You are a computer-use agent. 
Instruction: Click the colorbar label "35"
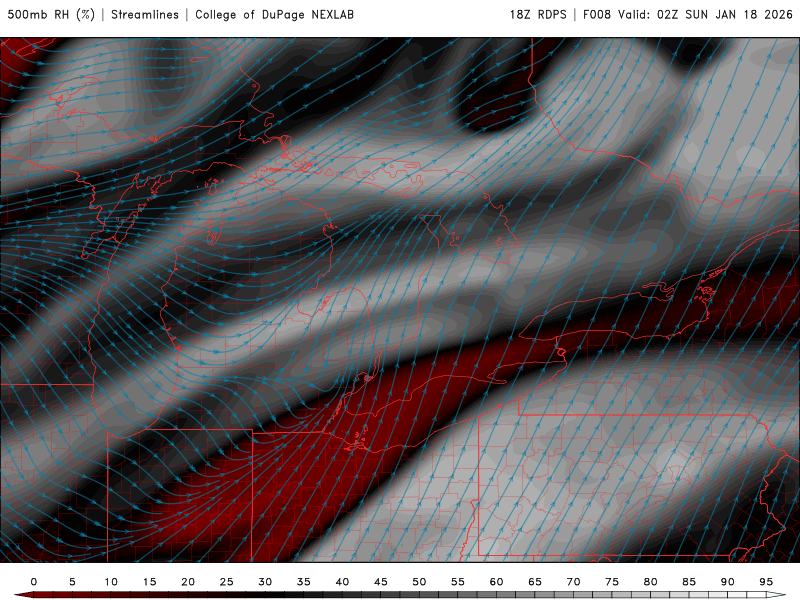pos(304,582)
